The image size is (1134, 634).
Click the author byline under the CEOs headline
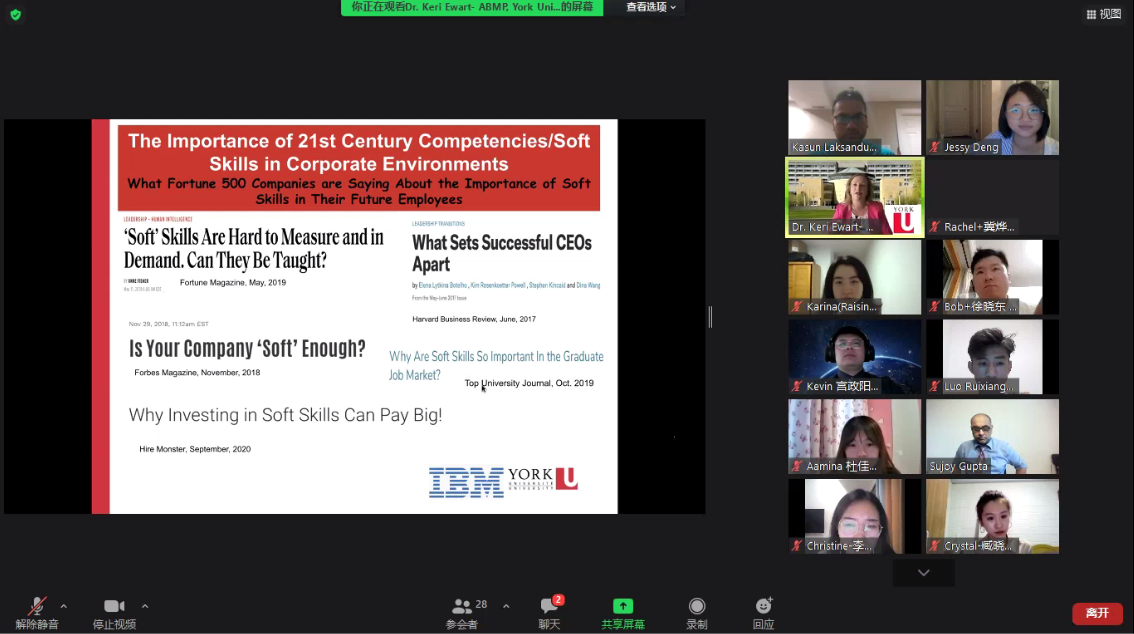coord(506,286)
